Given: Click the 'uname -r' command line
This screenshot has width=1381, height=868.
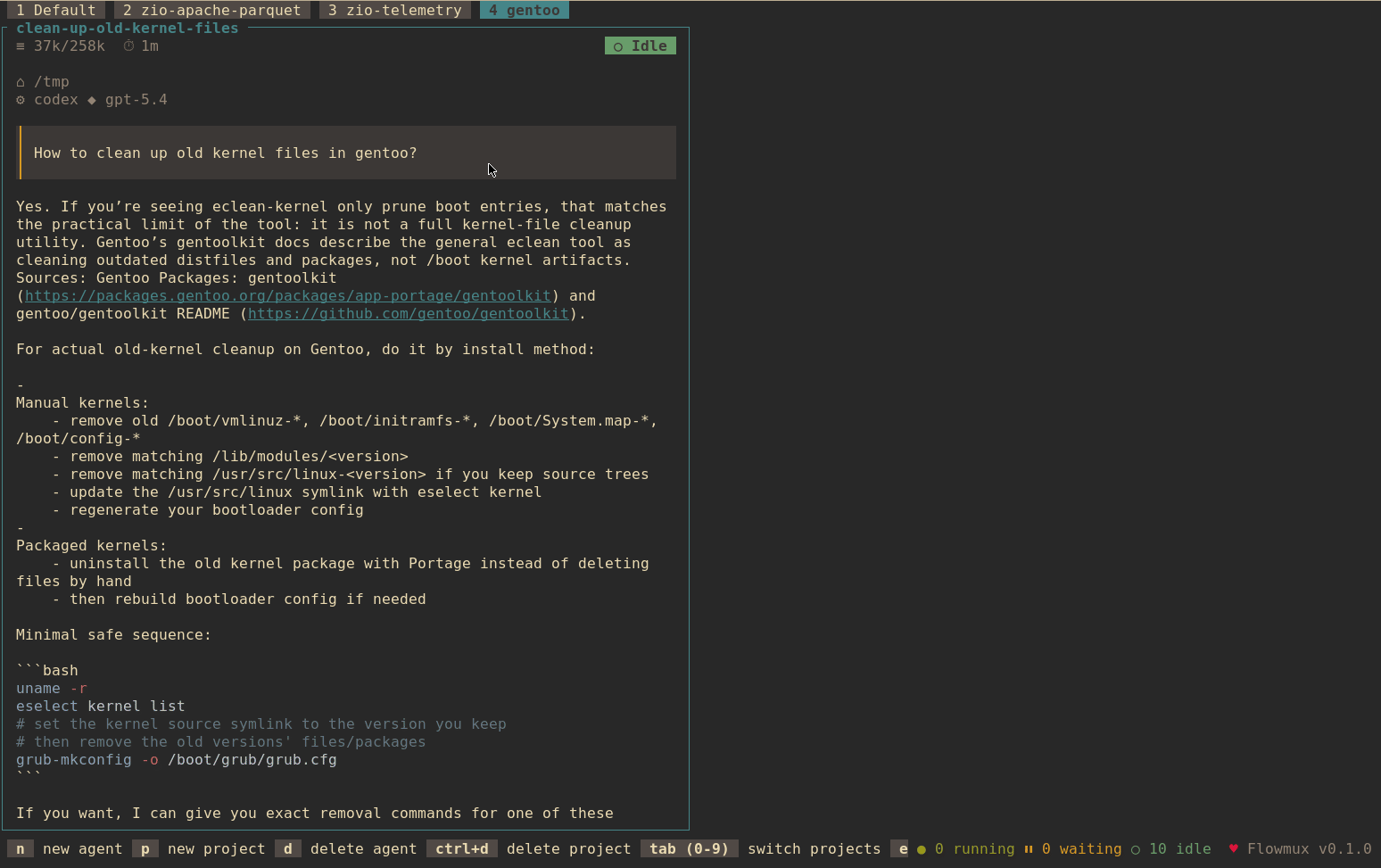Looking at the screenshot, I should [52, 689].
